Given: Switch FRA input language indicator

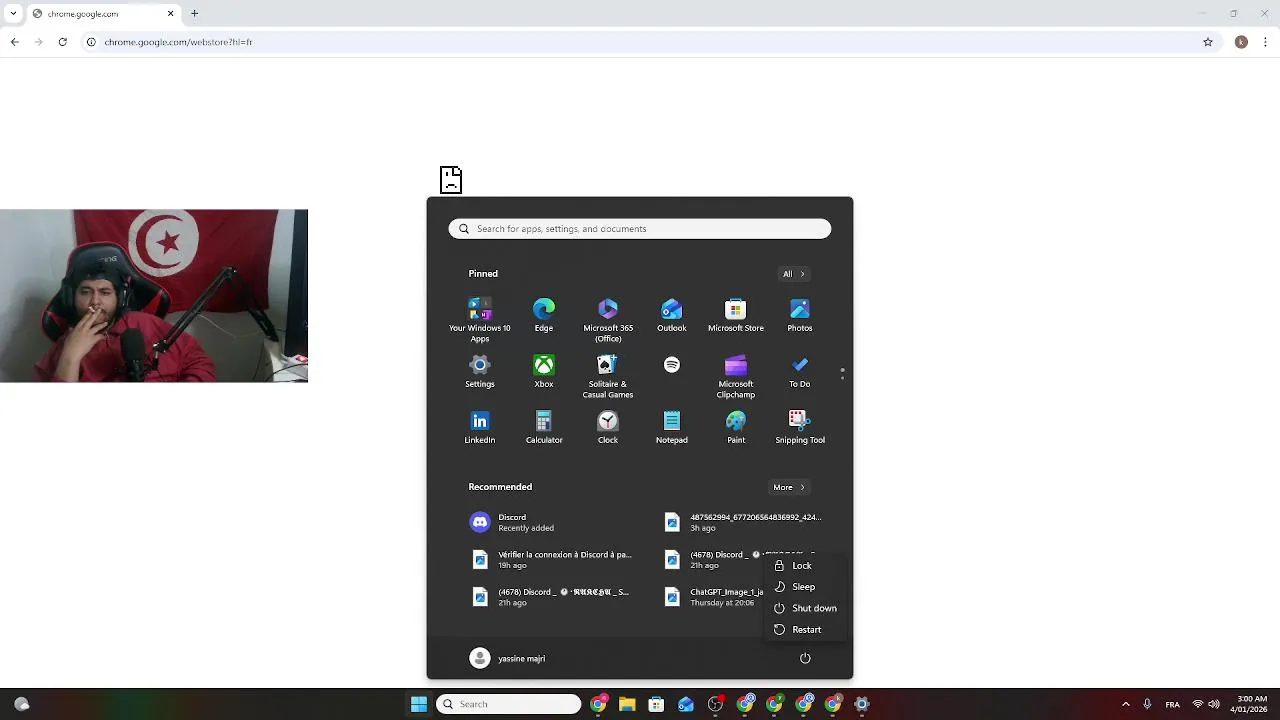Looking at the screenshot, I should 1173,704.
